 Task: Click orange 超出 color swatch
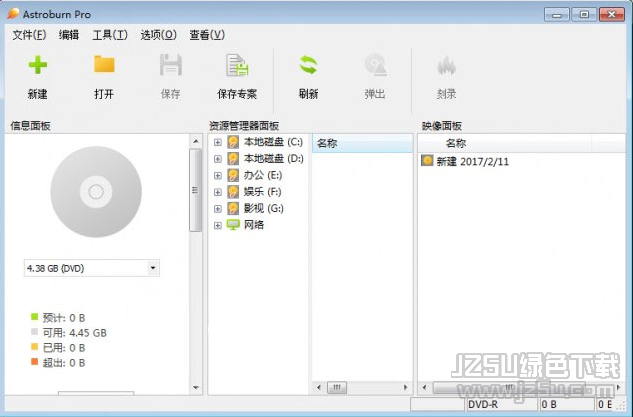pyautogui.click(x=35, y=362)
